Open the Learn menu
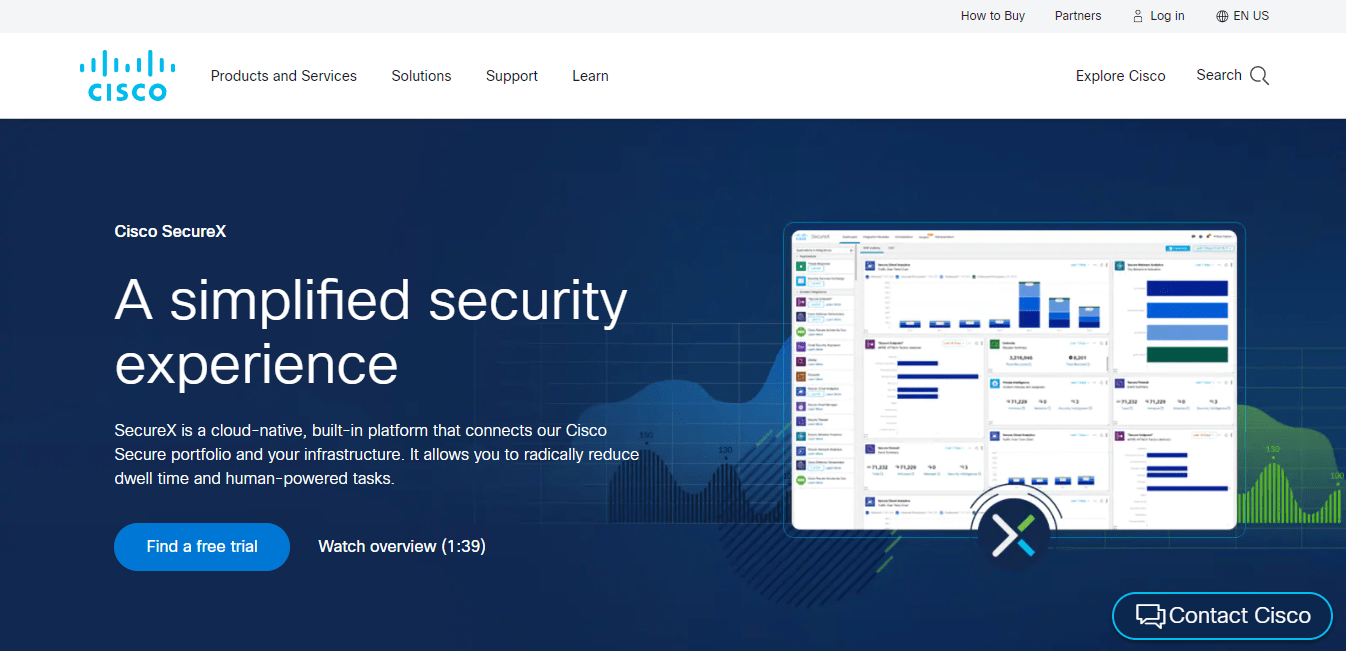 point(590,76)
